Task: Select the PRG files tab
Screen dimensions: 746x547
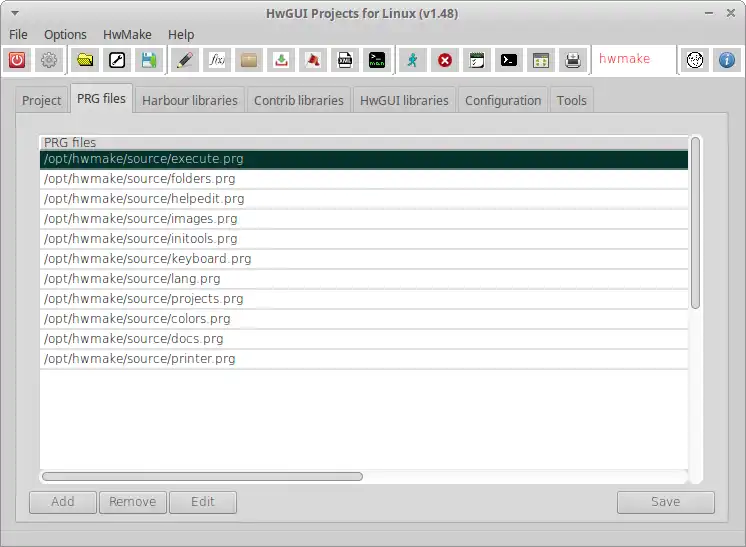Action: 101,98
